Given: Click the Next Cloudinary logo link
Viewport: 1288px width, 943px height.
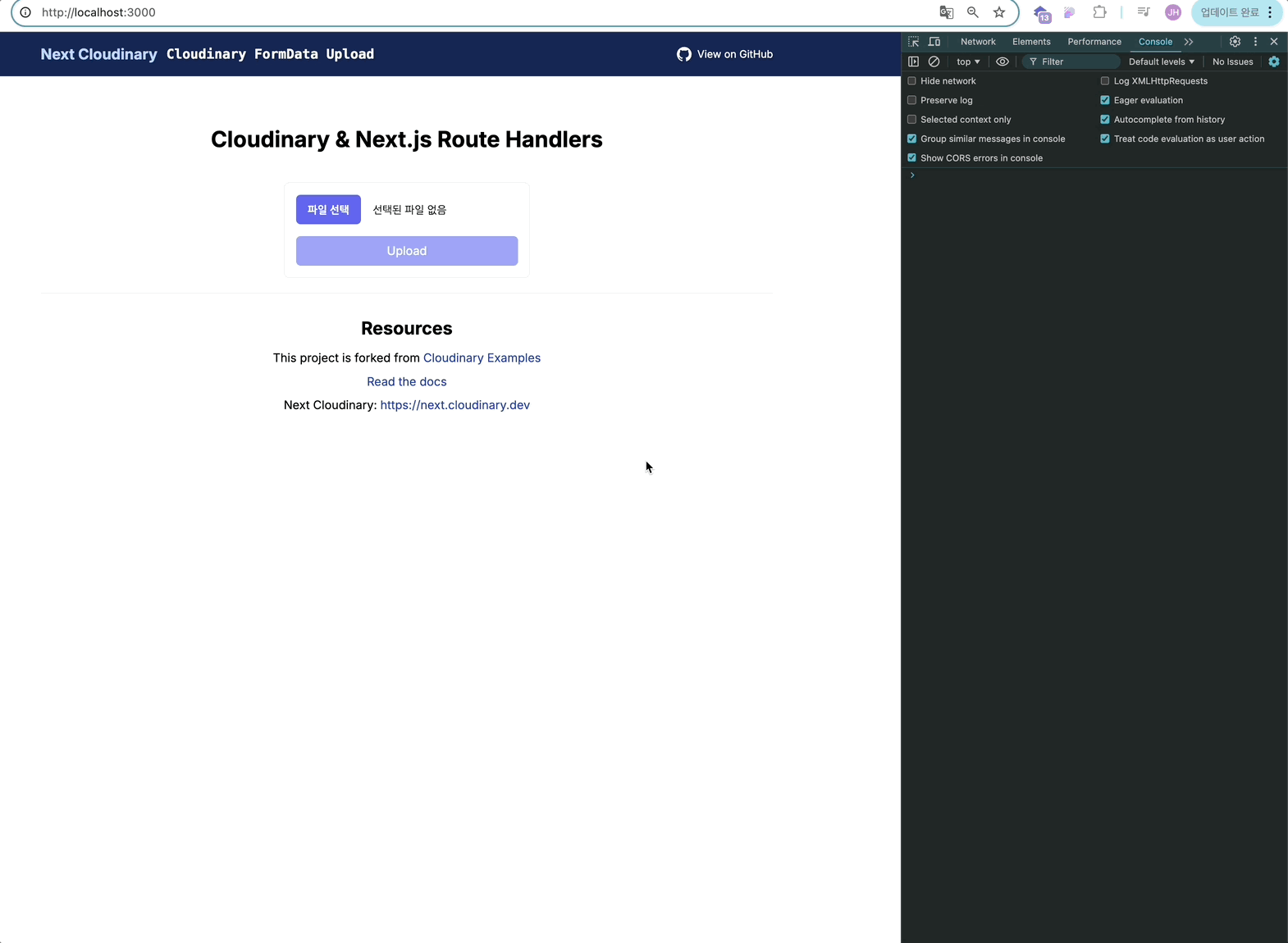Looking at the screenshot, I should pos(98,54).
